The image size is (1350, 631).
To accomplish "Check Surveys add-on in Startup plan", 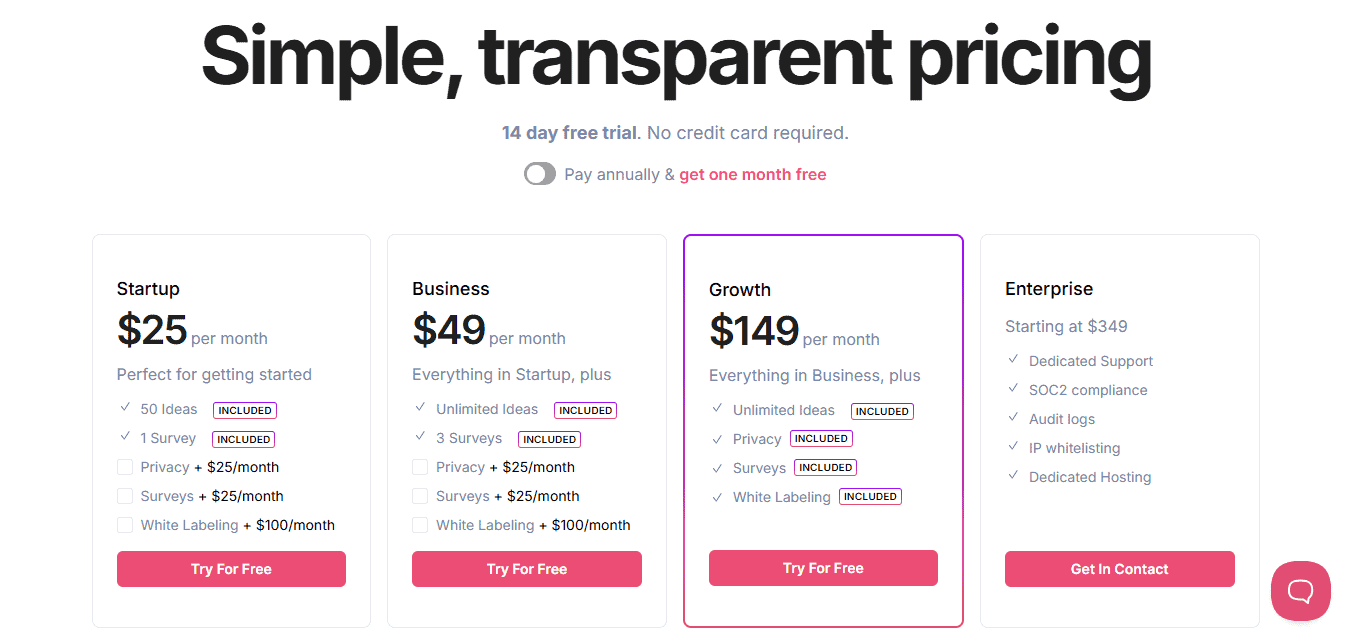I will [125, 496].
